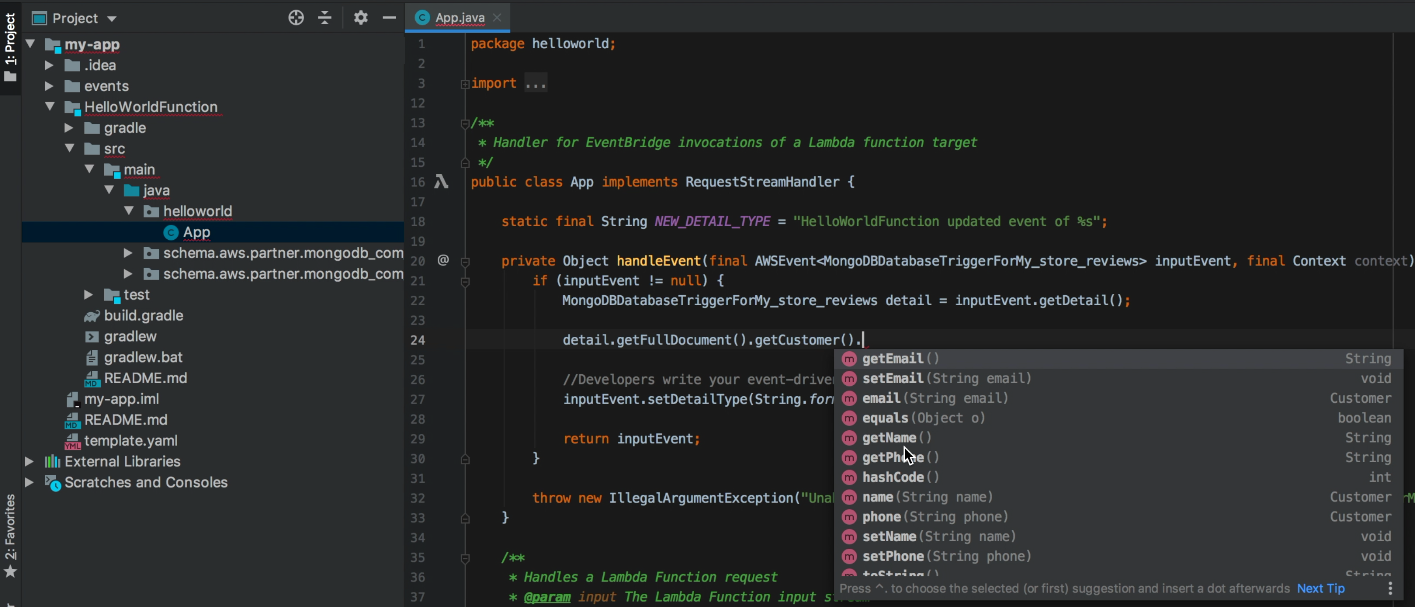Click the build.gradle file icon
This screenshot has width=1415, height=607.
tap(92, 316)
